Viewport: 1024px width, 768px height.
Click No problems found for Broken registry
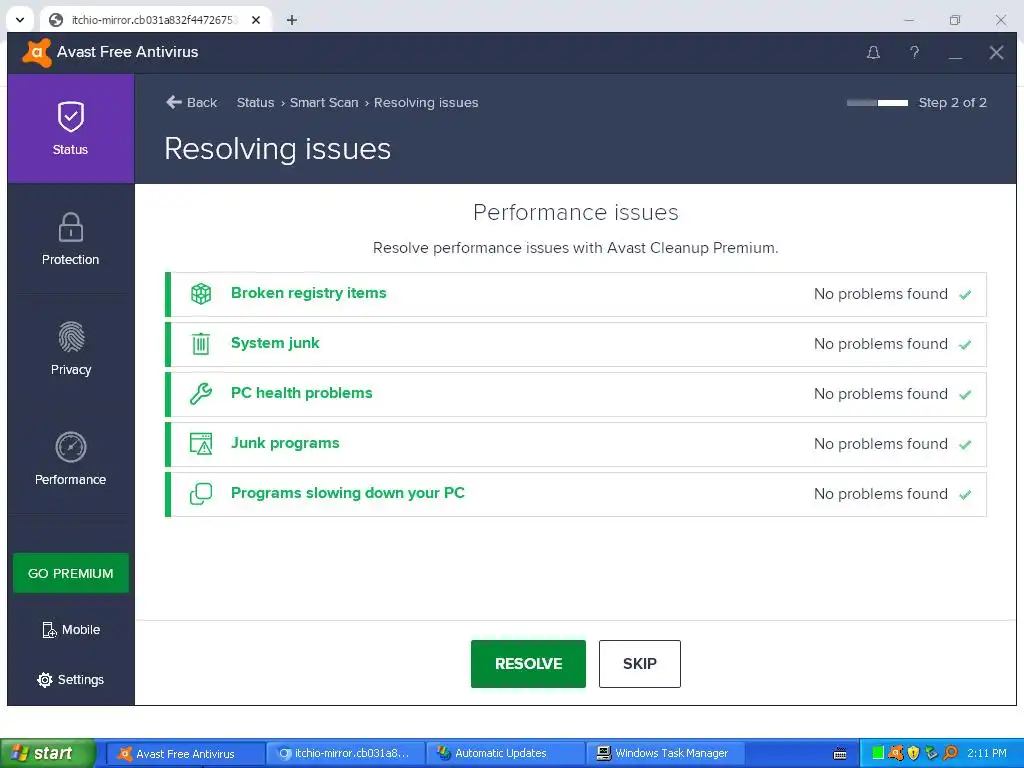[x=880, y=294]
